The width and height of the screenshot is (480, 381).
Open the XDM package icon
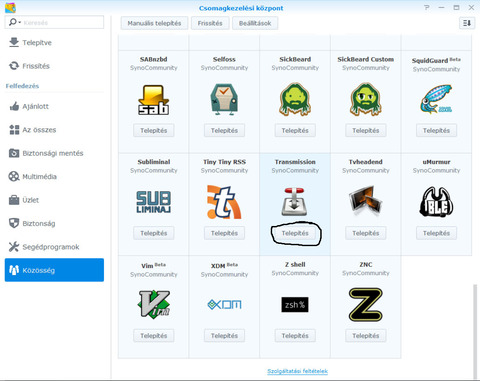point(224,304)
